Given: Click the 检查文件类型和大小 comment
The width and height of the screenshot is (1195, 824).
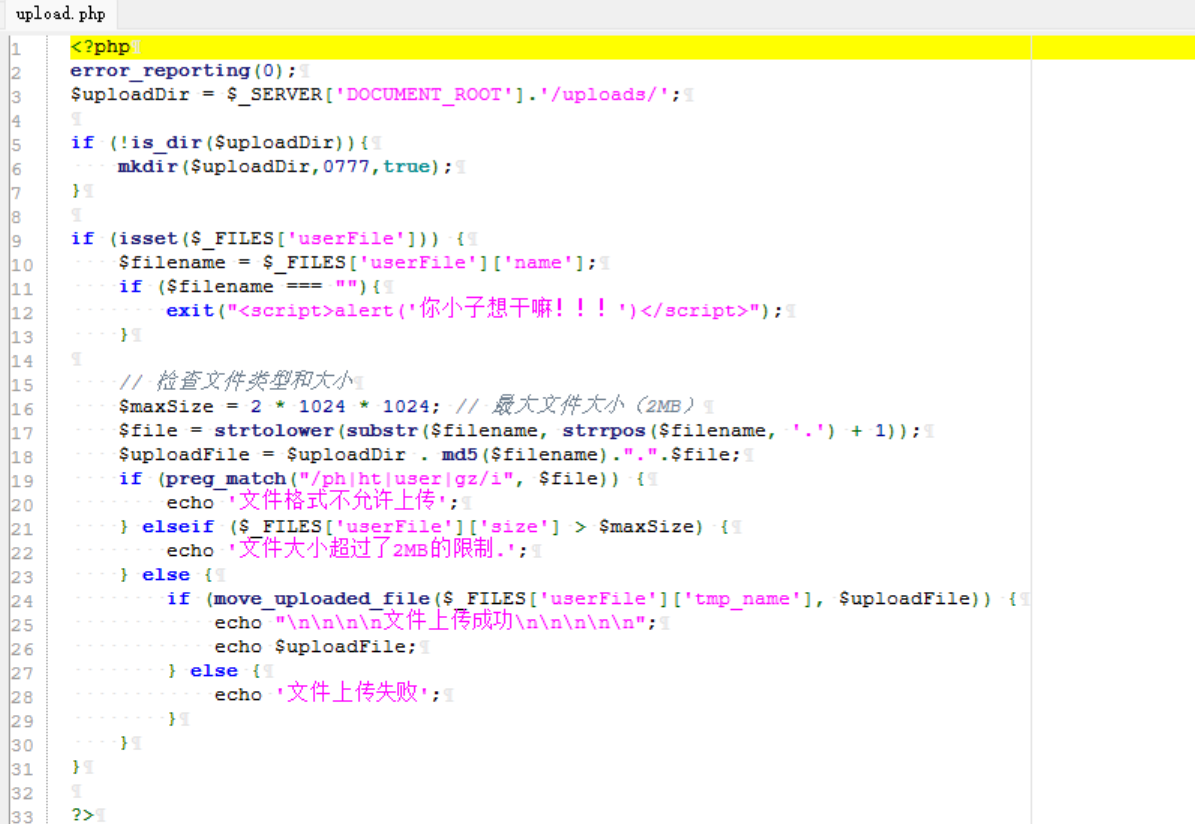Looking at the screenshot, I should 235,380.
